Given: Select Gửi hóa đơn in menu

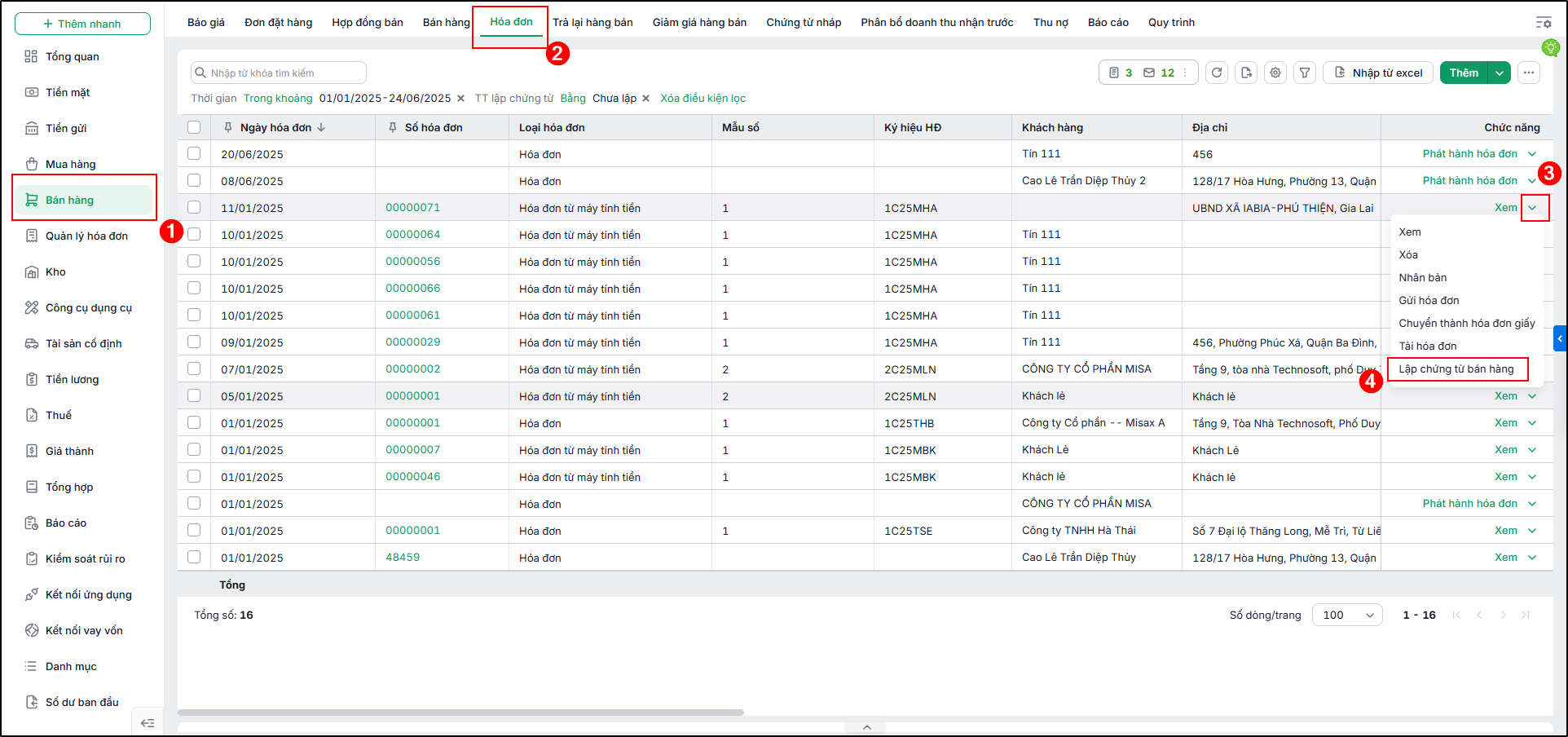Looking at the screenshot, I should (1429, 300).
